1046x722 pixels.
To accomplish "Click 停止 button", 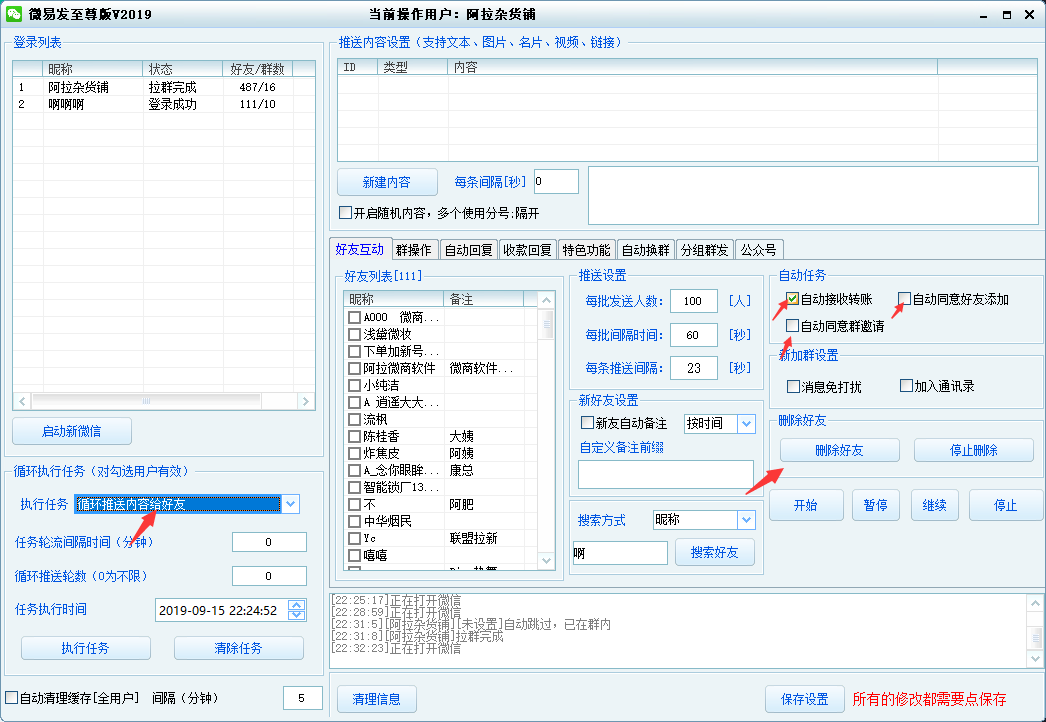I will pyautogui.click(x=1005, y=505).
